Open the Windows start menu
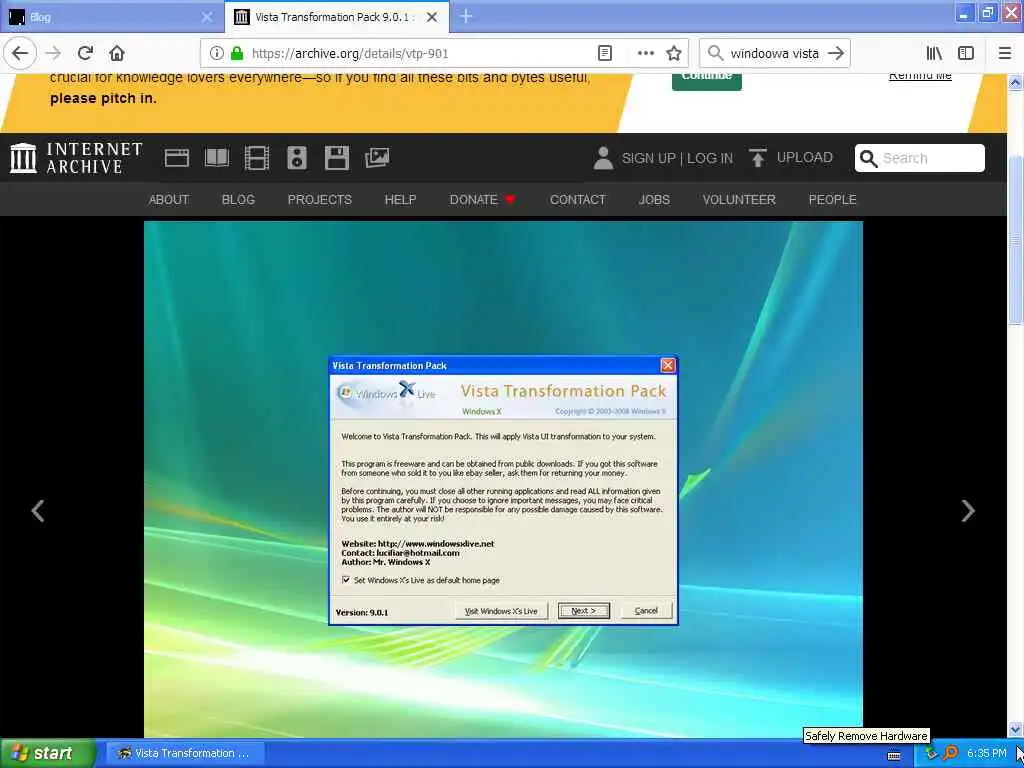The width and height of the screenshot is (1024, 768). pos(46,753)
